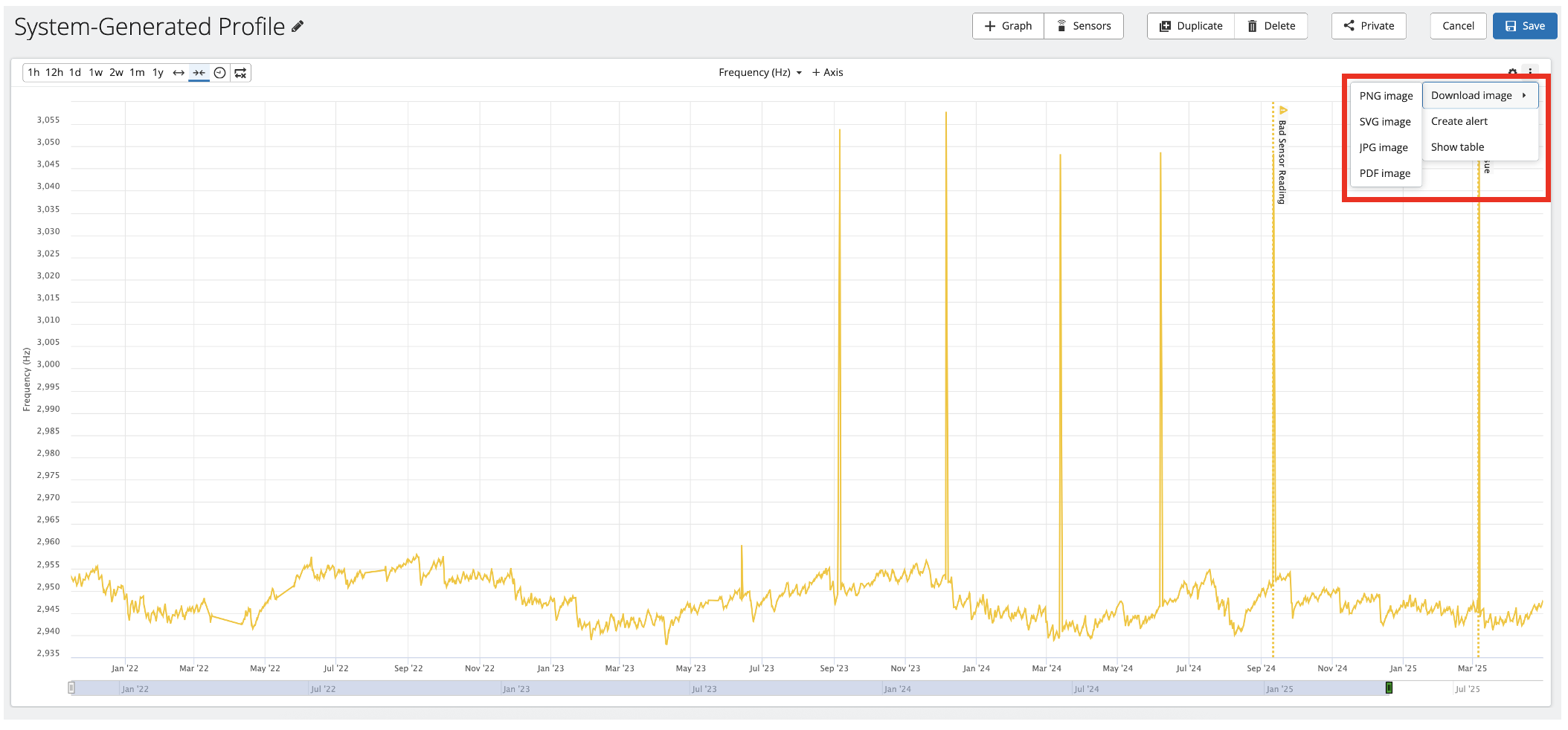The image size is (1568, 730).
Task: Click the vertical Frequency (Hz) y-axis title
Action: tap(27, 379)
